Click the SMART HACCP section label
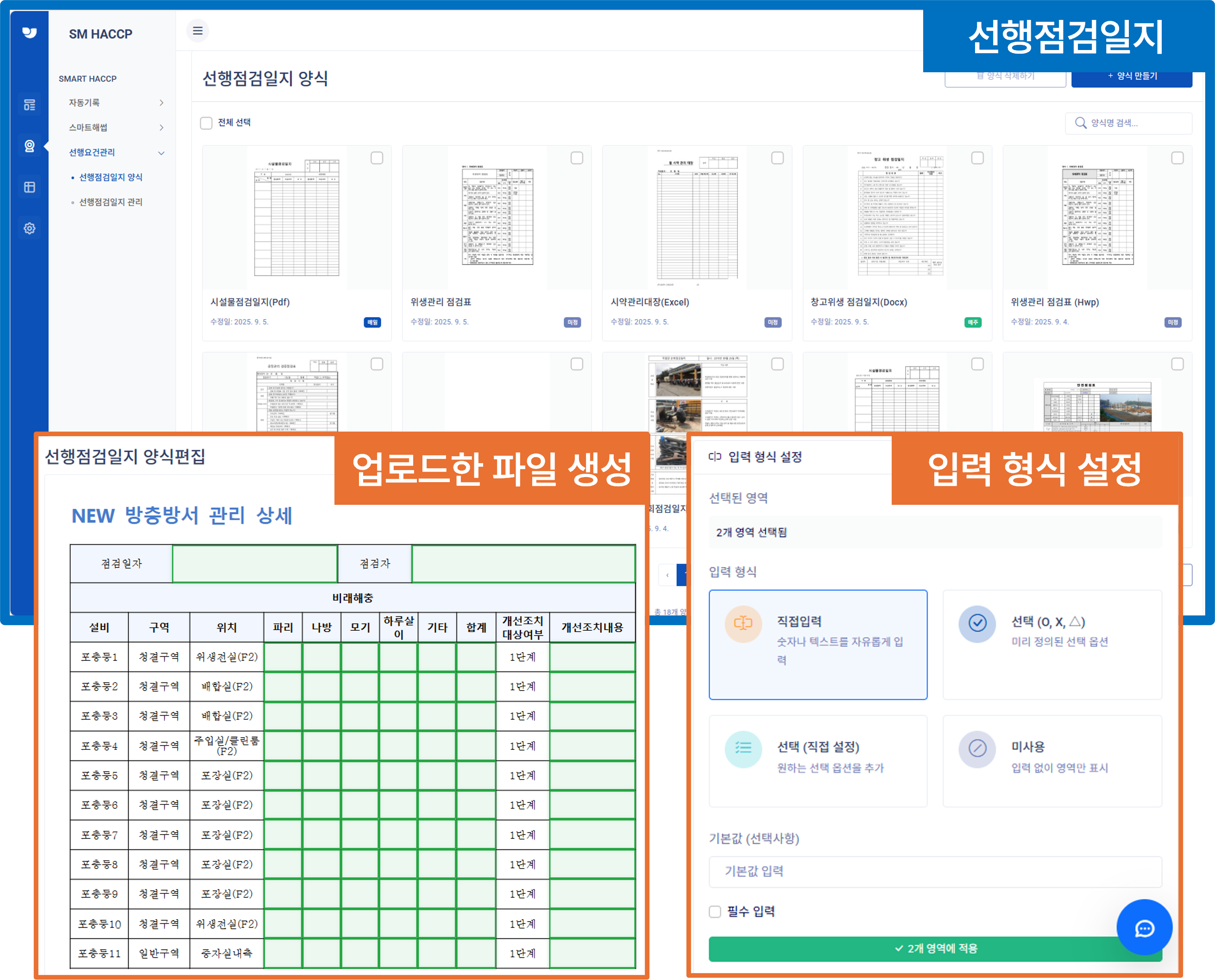Screen dimensions: 1215x980 88,78
